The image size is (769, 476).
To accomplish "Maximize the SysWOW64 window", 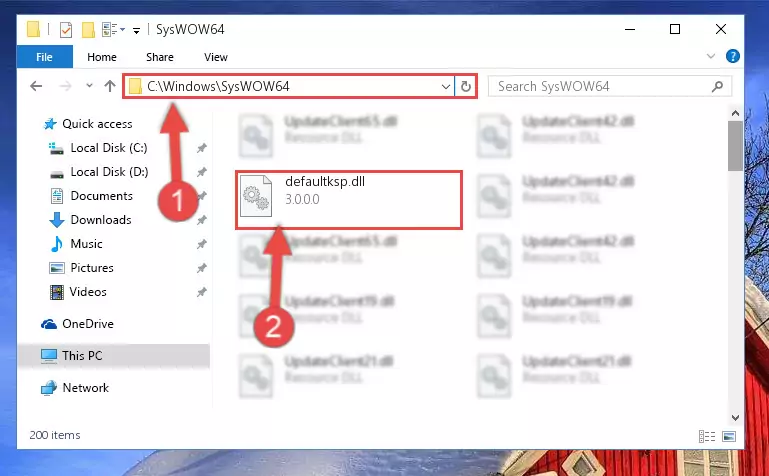I will (675, 29).
